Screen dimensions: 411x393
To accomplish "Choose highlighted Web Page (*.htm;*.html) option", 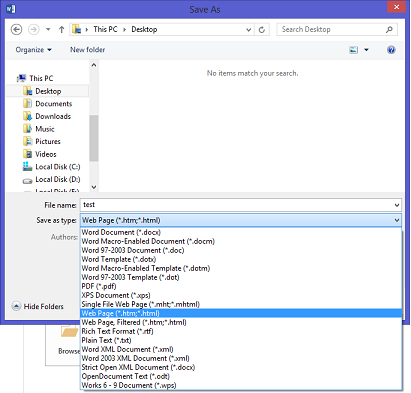I will click(241, 313).
